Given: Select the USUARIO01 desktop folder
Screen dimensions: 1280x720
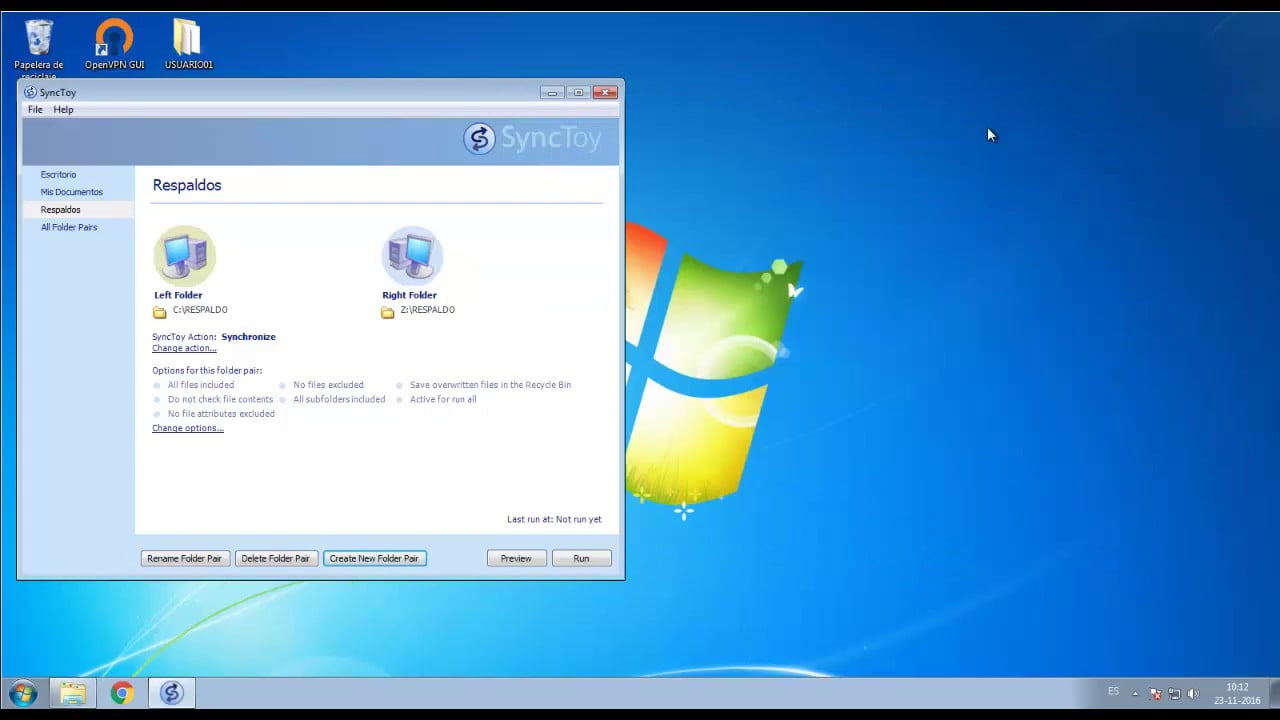Looking at the screenshot, I should tap(188, 45).
